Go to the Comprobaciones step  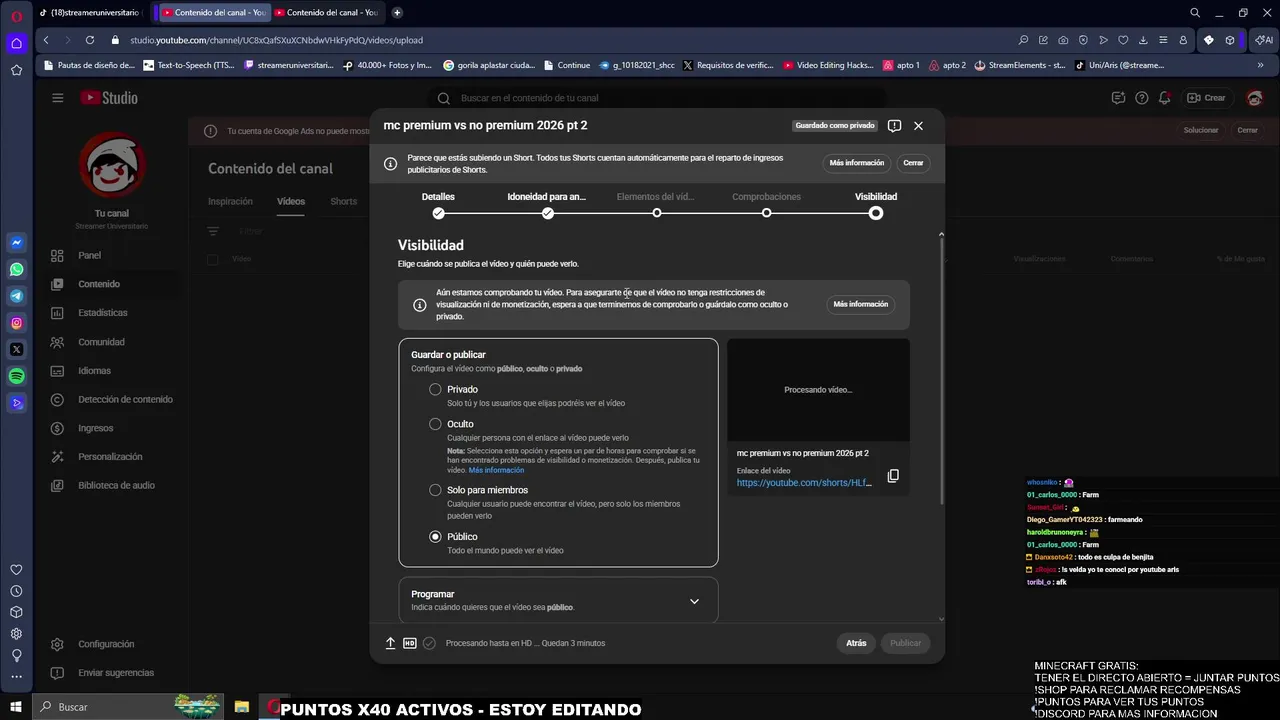766,204
